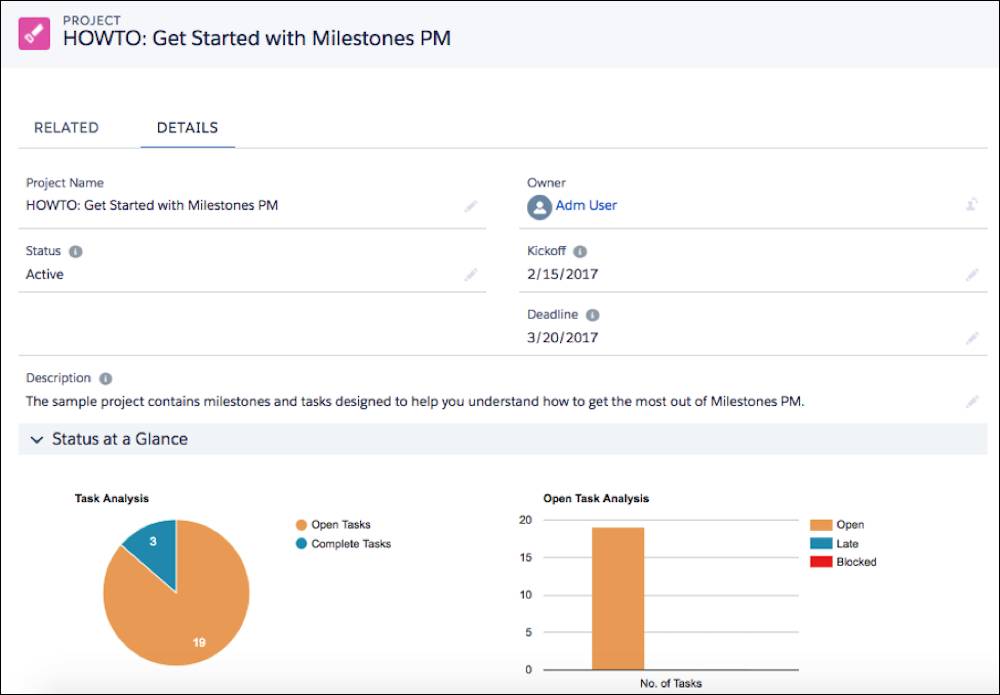The width and height of the screenshot is (1000, 695).
Task: Edit the Project Name field pencil icon
Action: pos(471,206)
